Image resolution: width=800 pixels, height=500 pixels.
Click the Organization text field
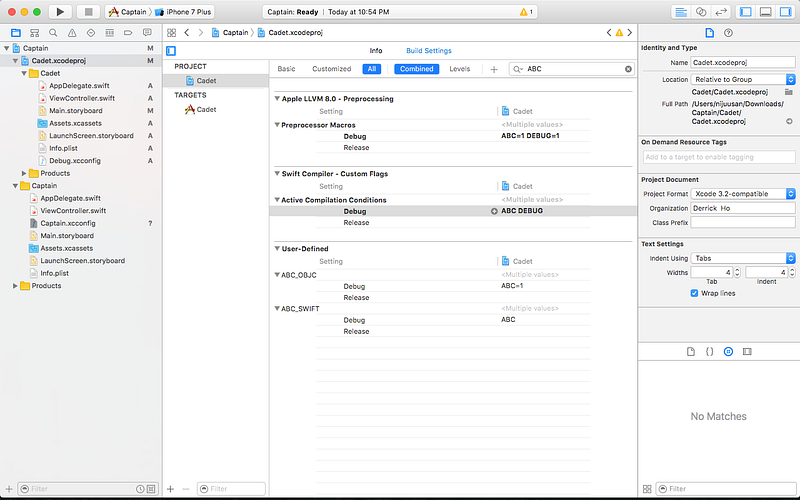click(743, 208)
